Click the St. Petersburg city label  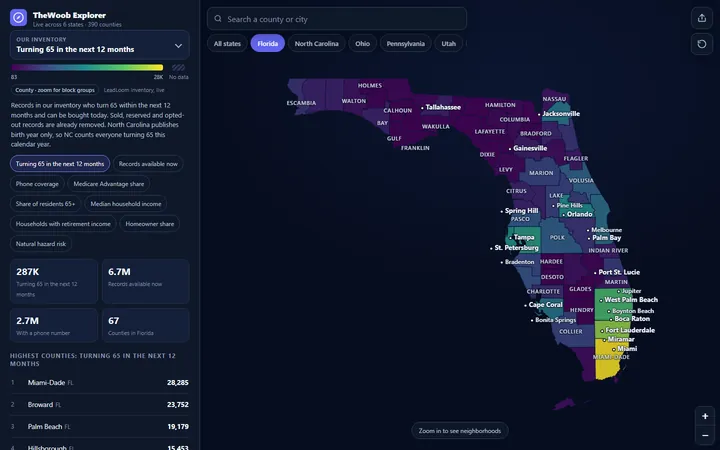coord(517,248)
